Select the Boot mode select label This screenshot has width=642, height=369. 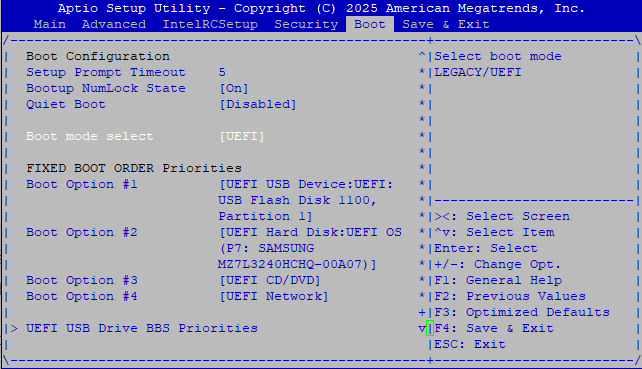click(x=90, y=136)
